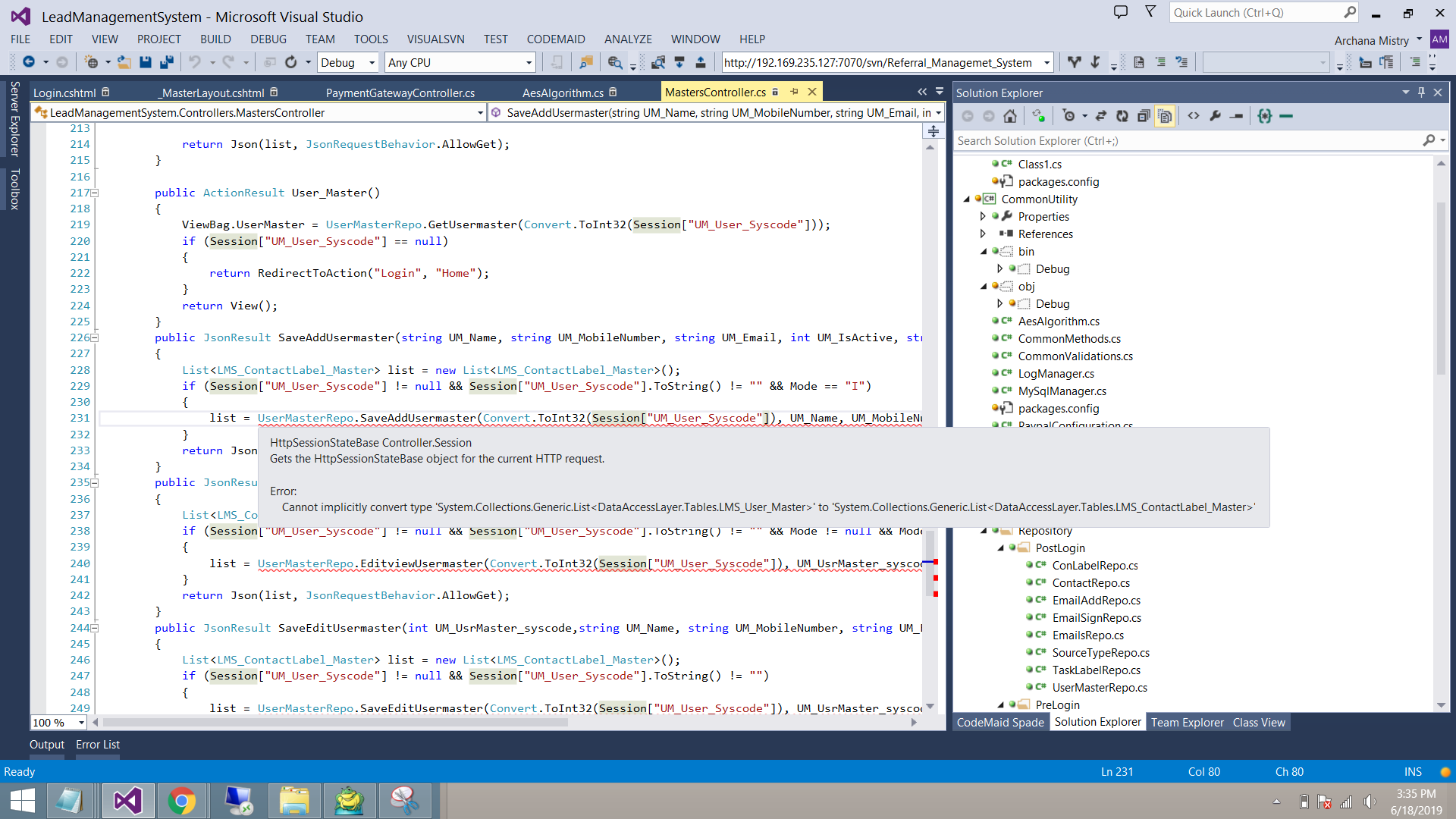Click Collapse All in Solution Explorer toolbar
The width and height of the screenshot is (1456, 819).
coord(1144,116)
